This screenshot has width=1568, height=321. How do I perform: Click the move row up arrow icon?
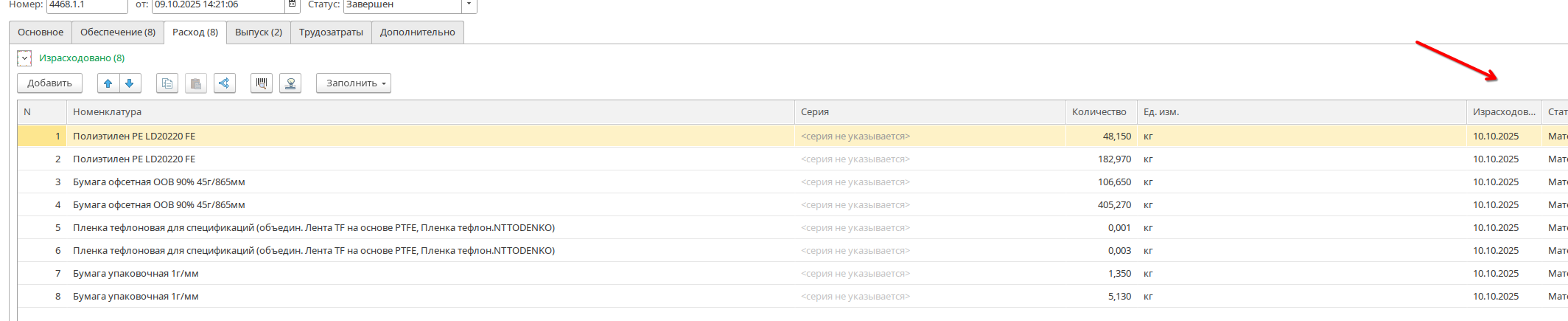click(x=108, y=83)
